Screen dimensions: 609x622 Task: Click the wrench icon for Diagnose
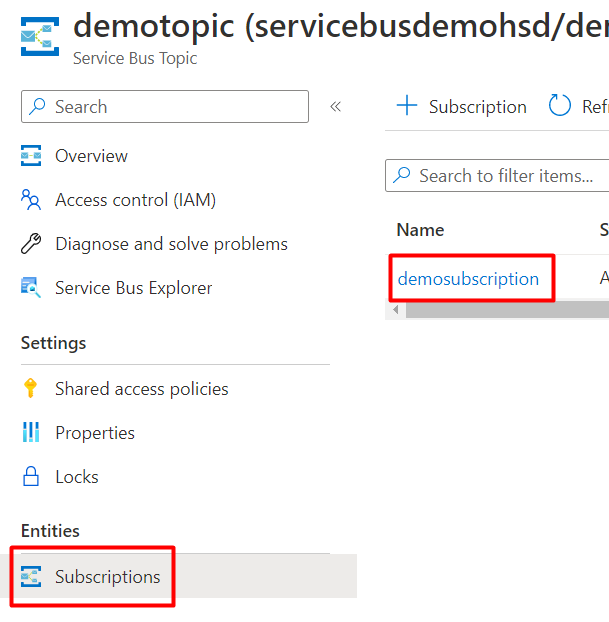pos(31,244)
